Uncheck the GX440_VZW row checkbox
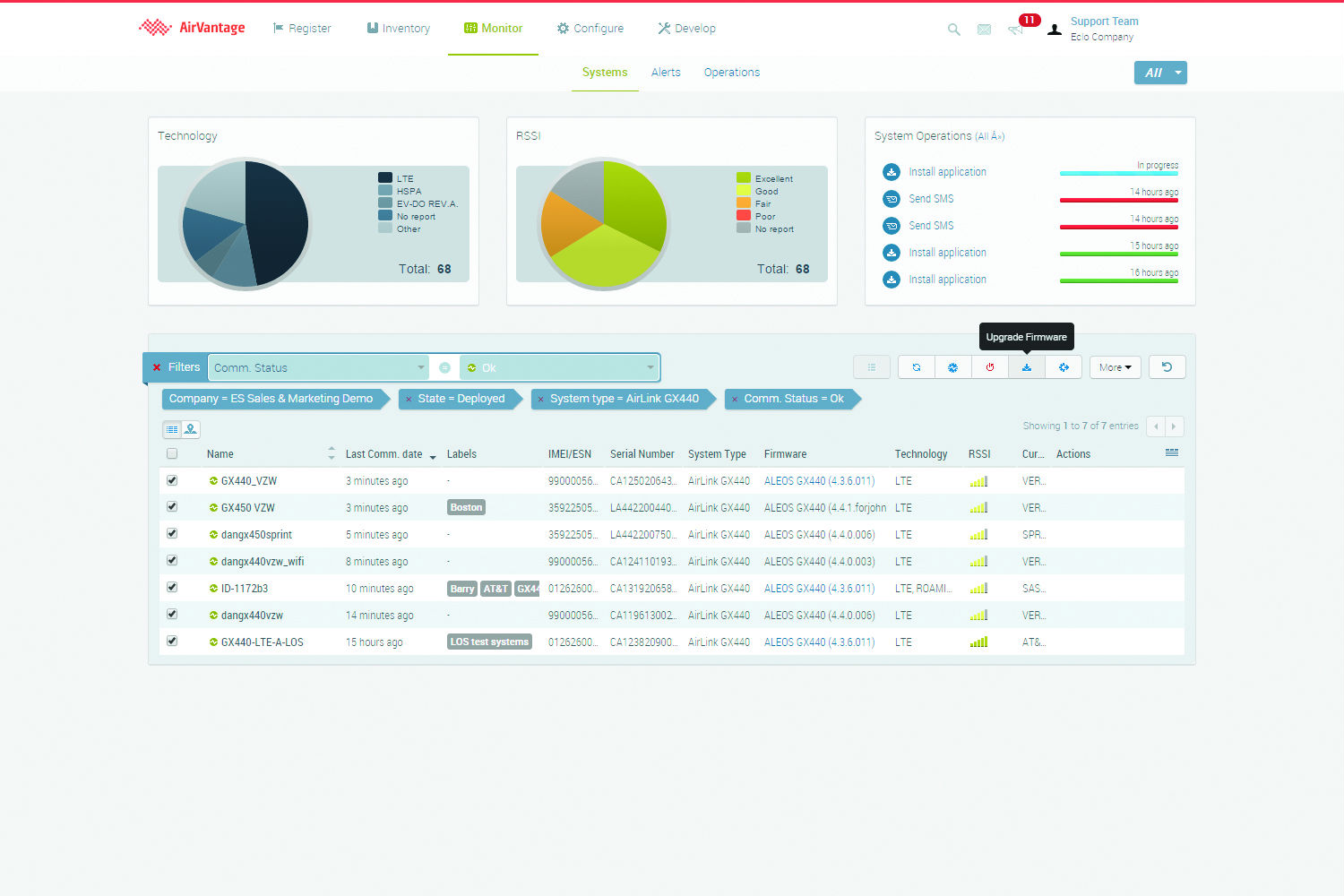The width and height of the screenshot is (1344, 896). coord(172,480)
